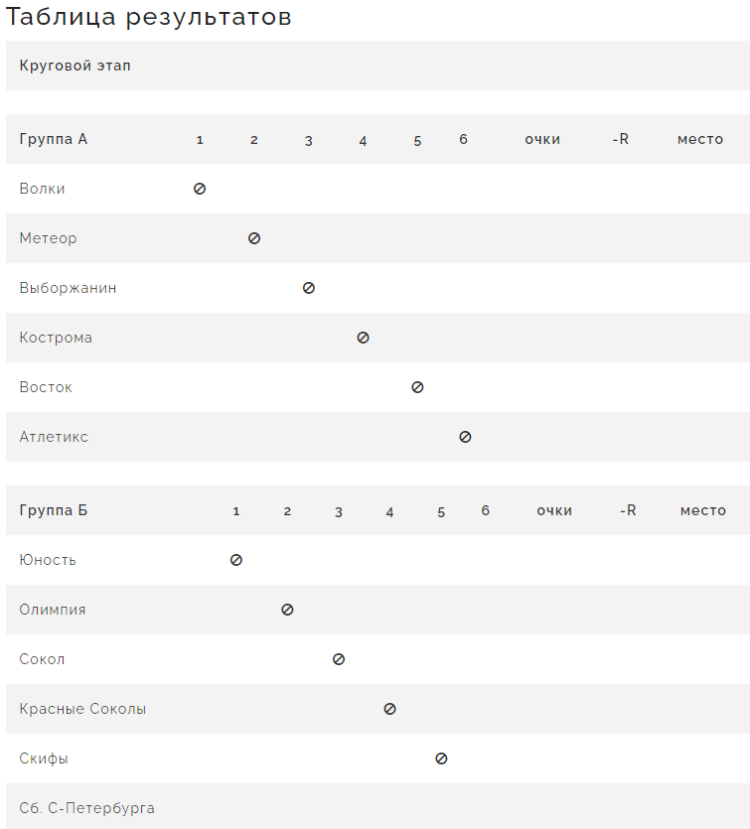
Task: Open the Красные Соколы team name
Action: coord(83,709)
